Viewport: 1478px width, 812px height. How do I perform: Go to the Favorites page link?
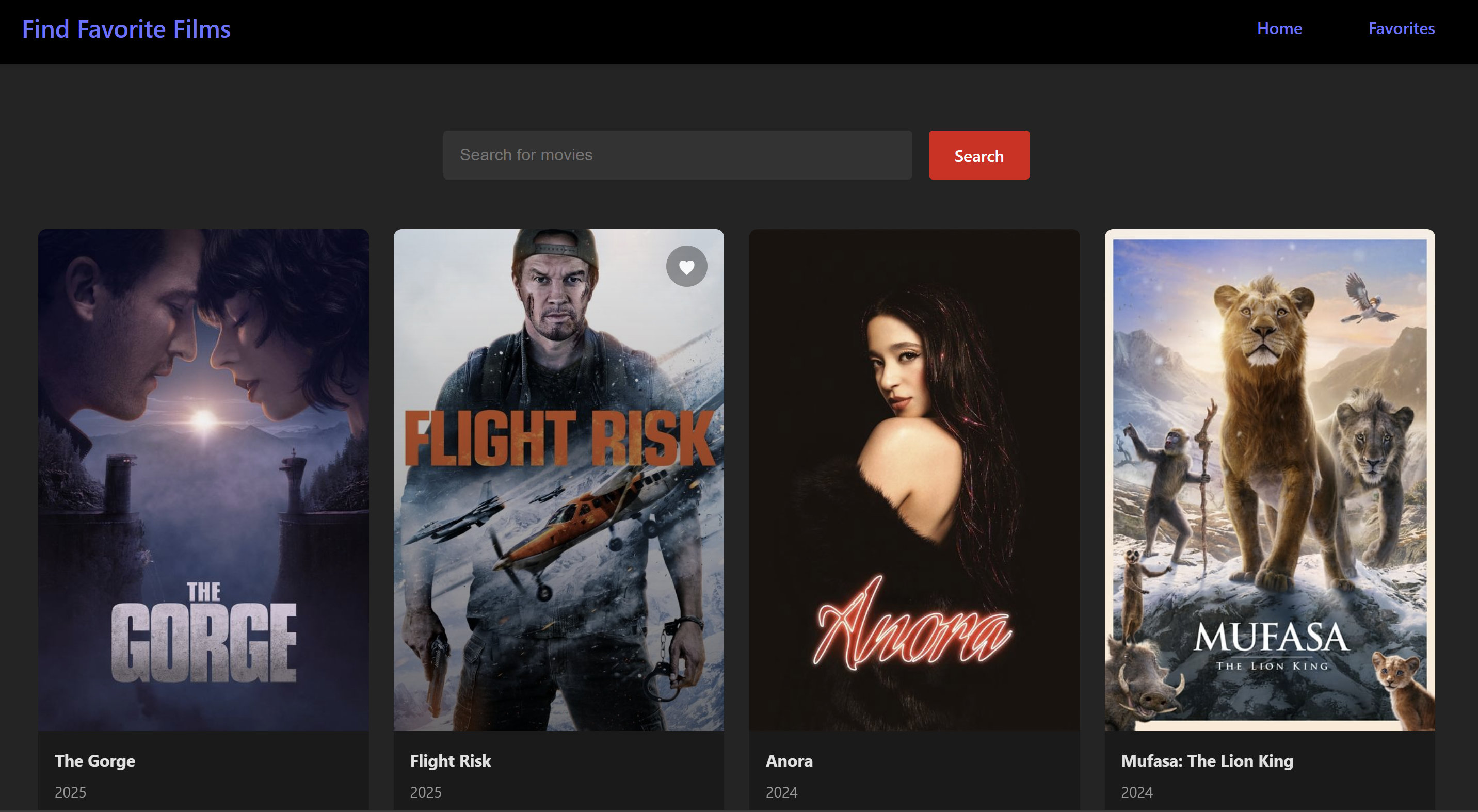(x=1402, y=28)
